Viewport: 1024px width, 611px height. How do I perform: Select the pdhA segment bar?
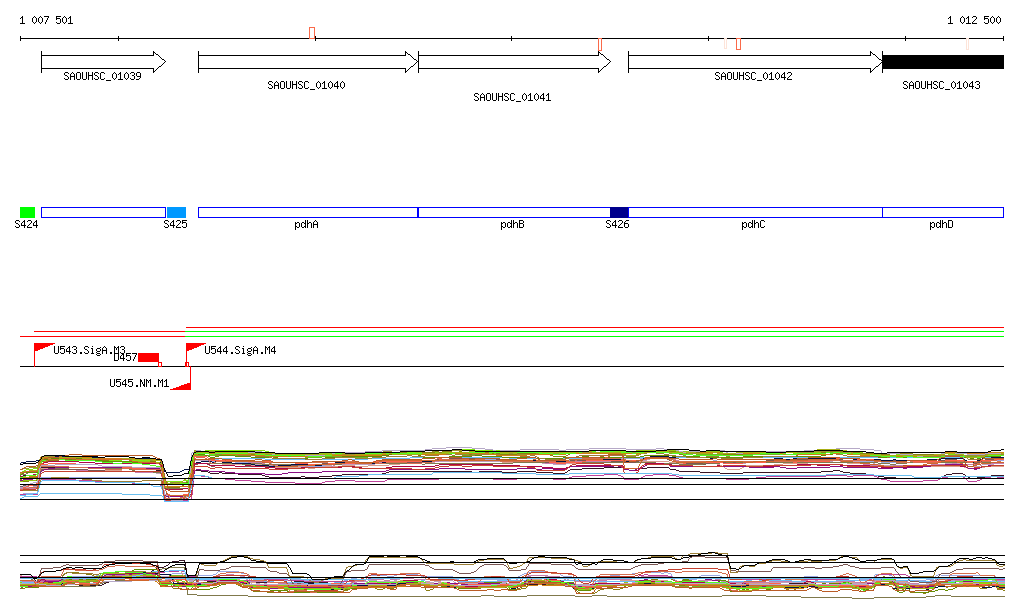click(x=307, y=212)
